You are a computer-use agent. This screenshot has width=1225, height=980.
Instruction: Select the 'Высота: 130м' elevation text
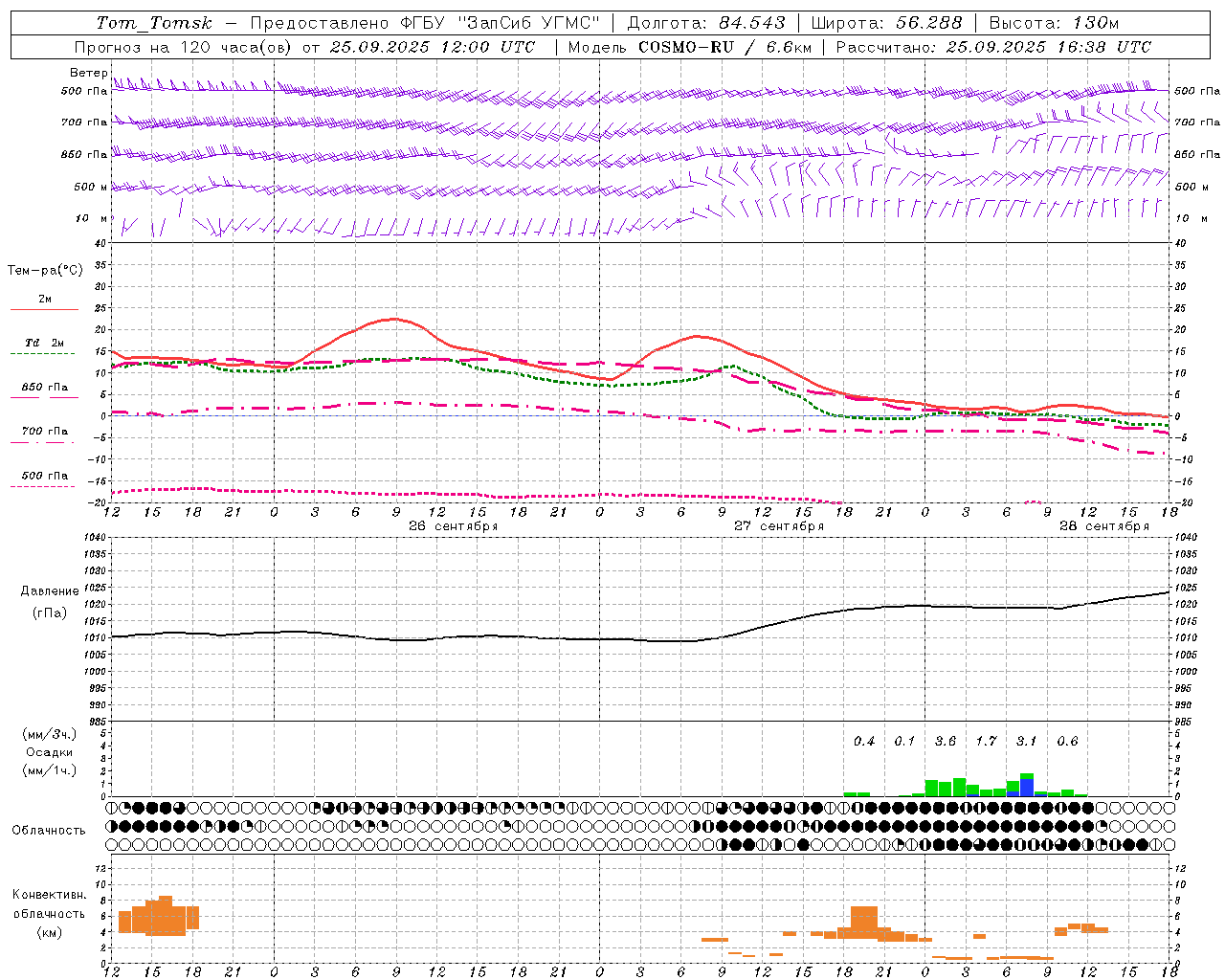1054,23
